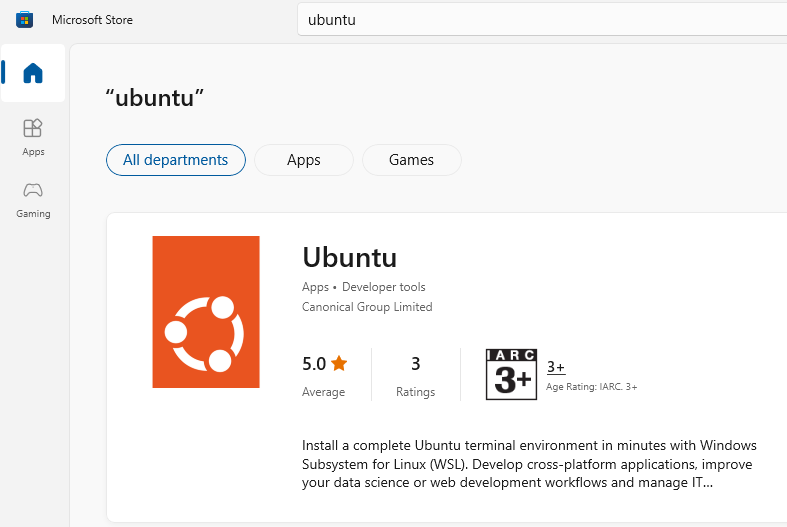The height and width of the screenshot is (527, 787).
Task: Filter results by Games
Action: click(412, 160)
